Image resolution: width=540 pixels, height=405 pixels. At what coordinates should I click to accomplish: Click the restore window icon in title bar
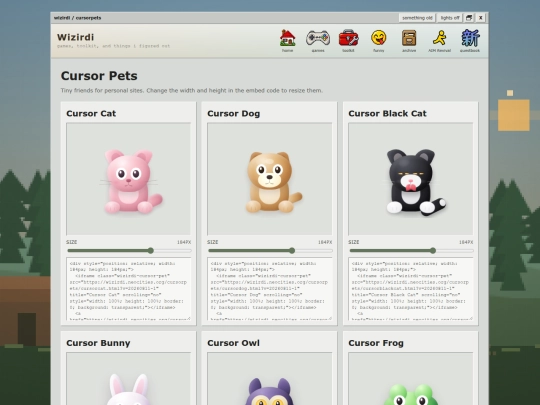469,18
